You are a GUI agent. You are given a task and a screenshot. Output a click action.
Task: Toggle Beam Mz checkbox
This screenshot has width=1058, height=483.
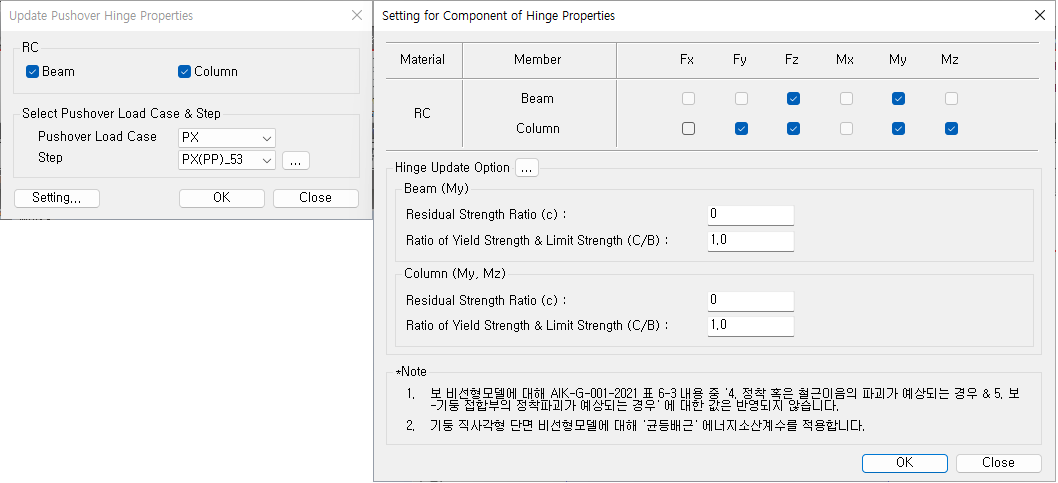click(951, 98)
